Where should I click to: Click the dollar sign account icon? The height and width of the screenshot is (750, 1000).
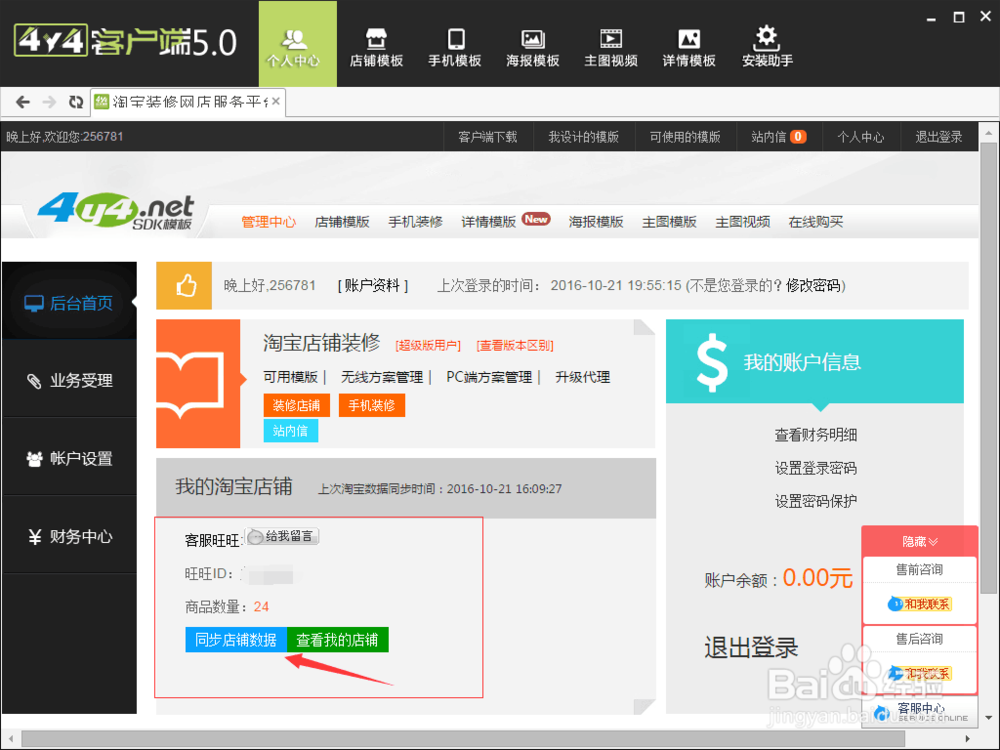(x=712, y=362)
